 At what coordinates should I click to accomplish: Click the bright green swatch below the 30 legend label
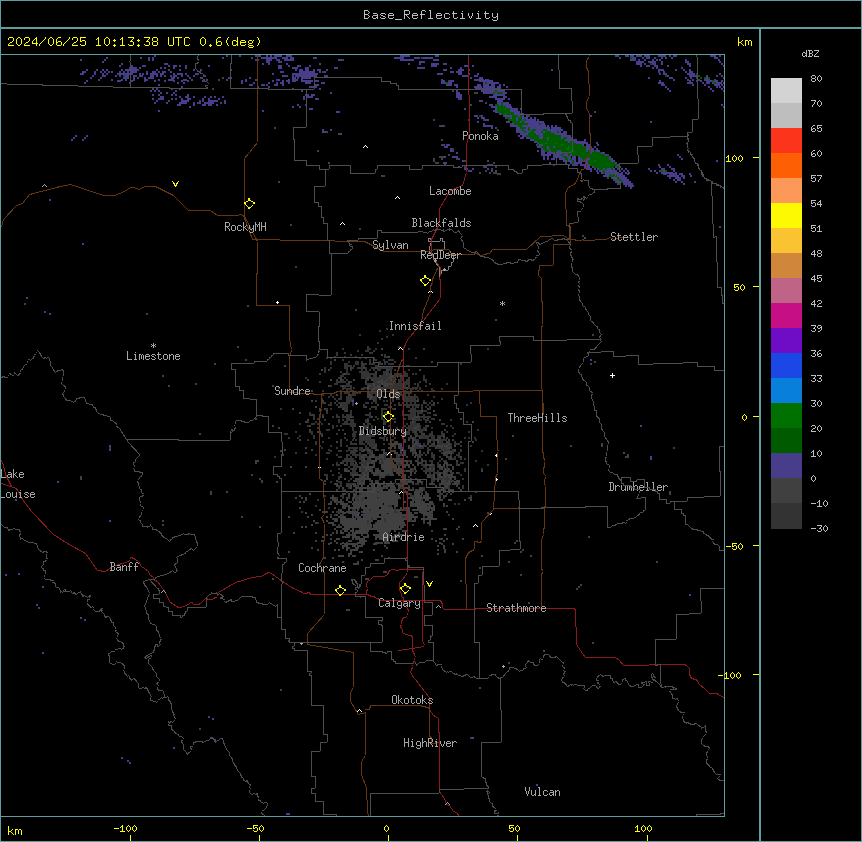(786, 416)
